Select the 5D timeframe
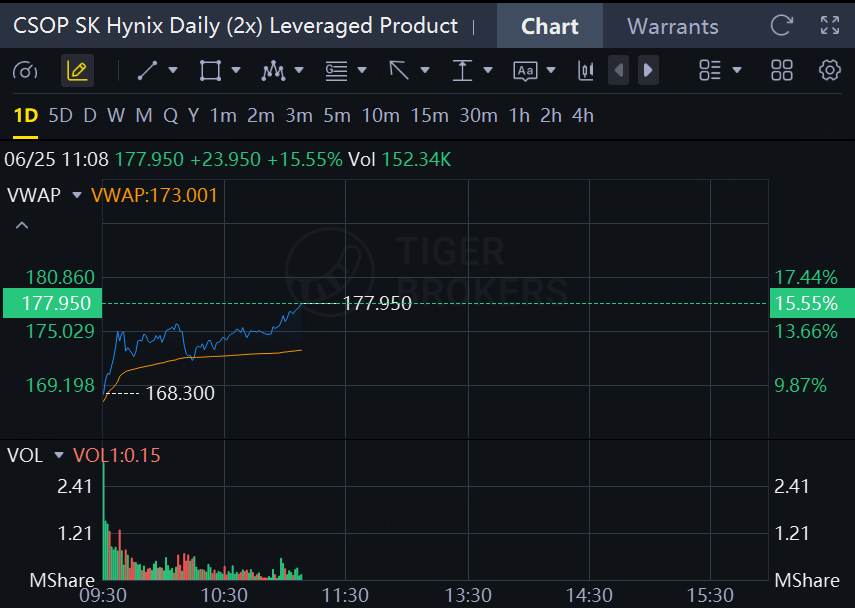The height and width of the screenshot is (608, 855). [x=61, y=116]
